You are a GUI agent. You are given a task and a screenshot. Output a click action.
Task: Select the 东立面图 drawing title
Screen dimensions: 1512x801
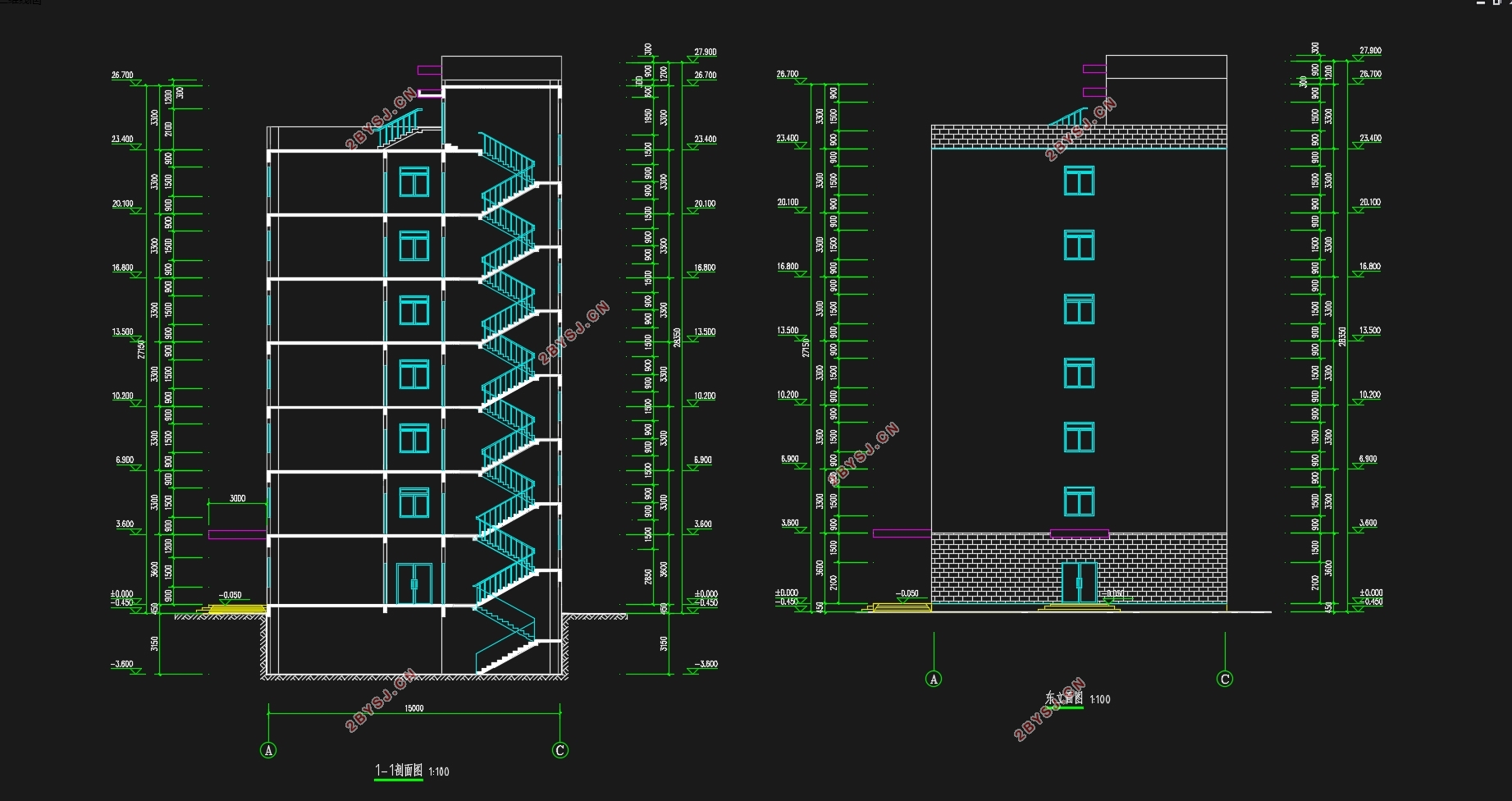pos(1064,698)
